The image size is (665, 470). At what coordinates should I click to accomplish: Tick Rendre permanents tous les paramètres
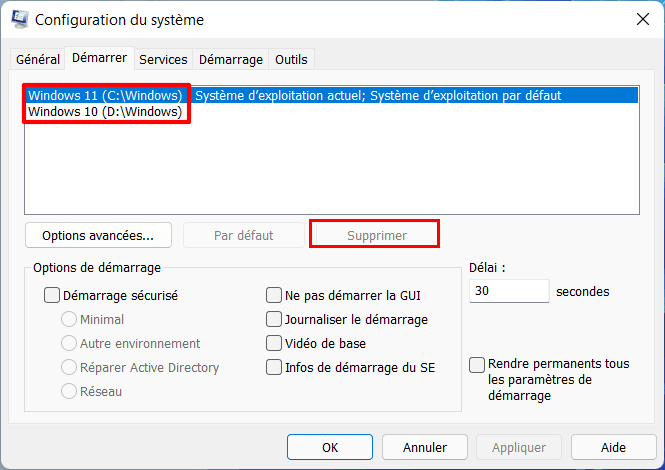(x=478, y=364)
